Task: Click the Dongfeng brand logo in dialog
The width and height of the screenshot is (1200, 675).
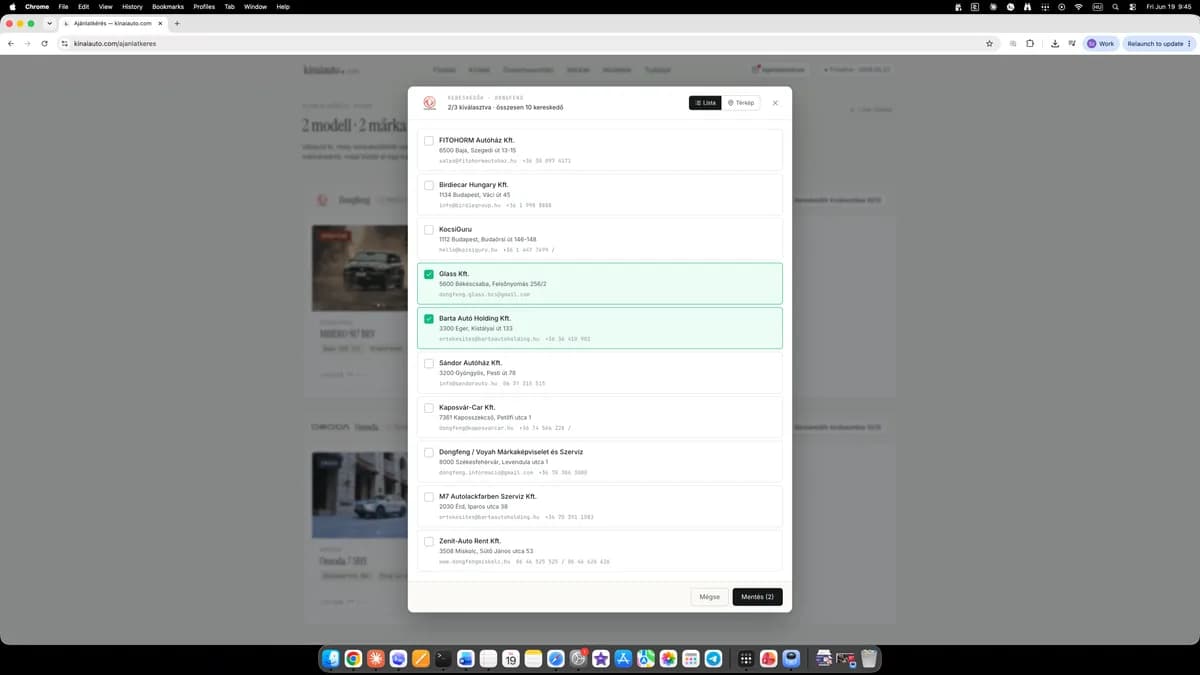Action: click(430, 103)
